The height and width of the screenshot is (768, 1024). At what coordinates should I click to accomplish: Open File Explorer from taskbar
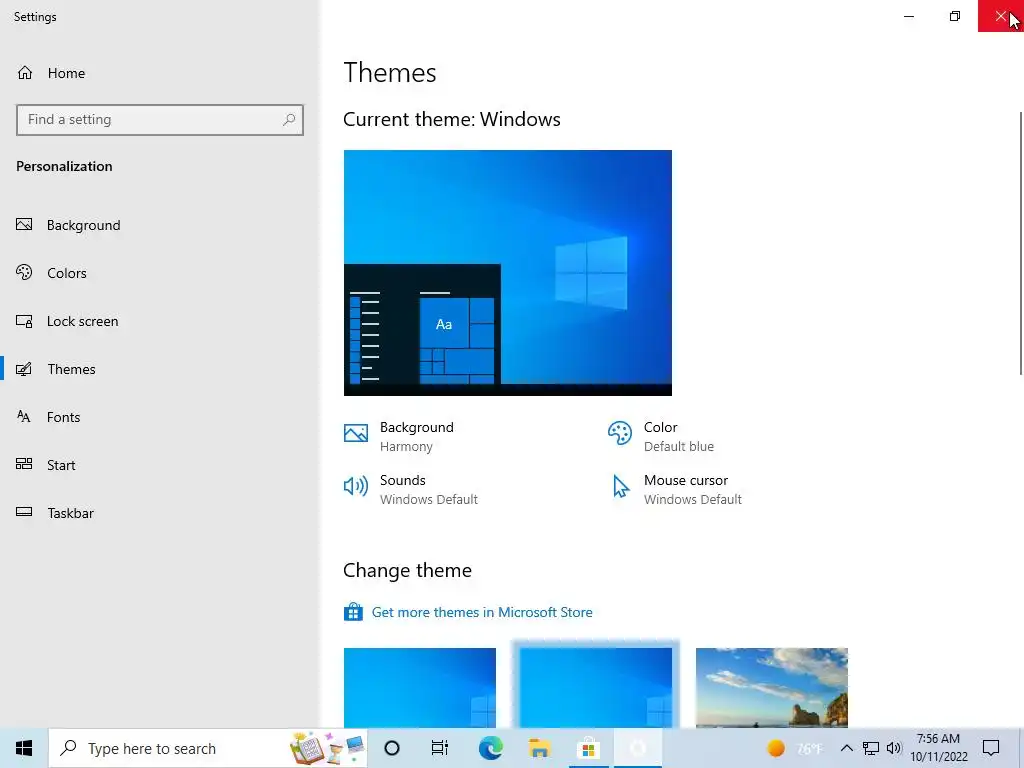(x=539, y=748)
